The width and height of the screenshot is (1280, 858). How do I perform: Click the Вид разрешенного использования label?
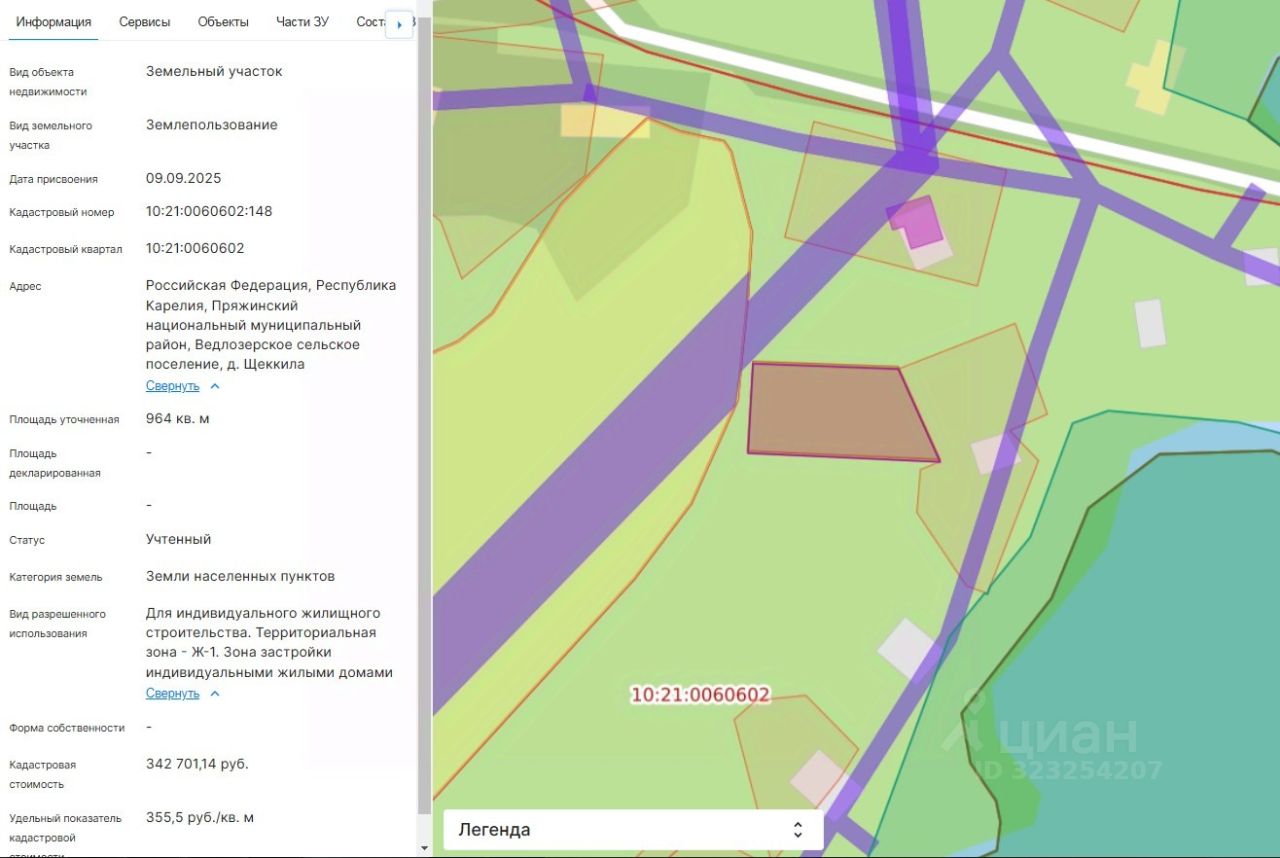point(57,624)
